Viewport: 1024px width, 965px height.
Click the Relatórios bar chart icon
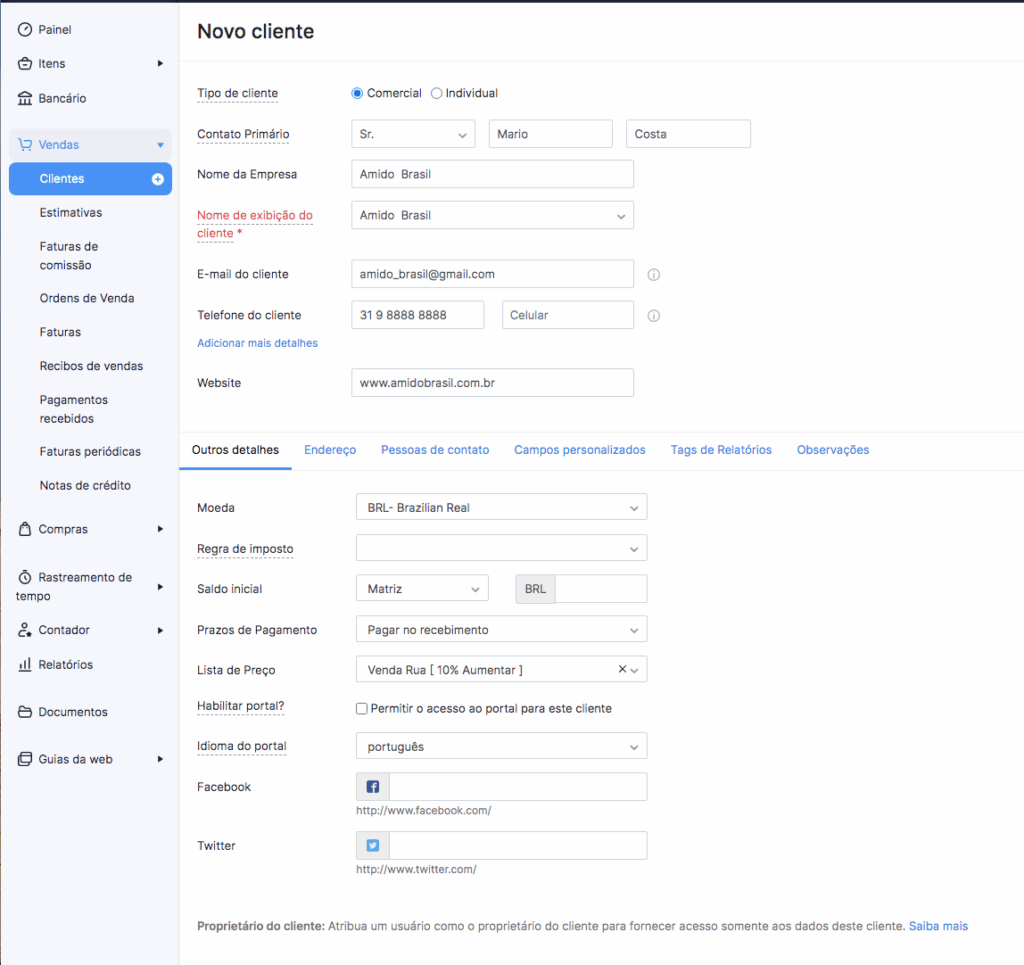tap(25, 664)
